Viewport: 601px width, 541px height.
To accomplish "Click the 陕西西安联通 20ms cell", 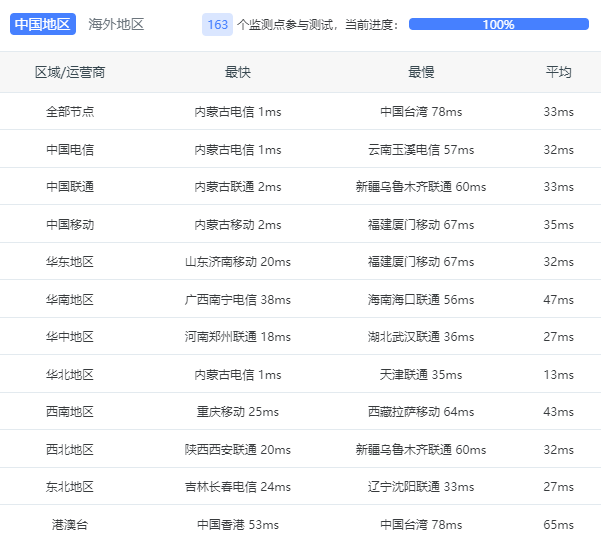I will point(238,449).
